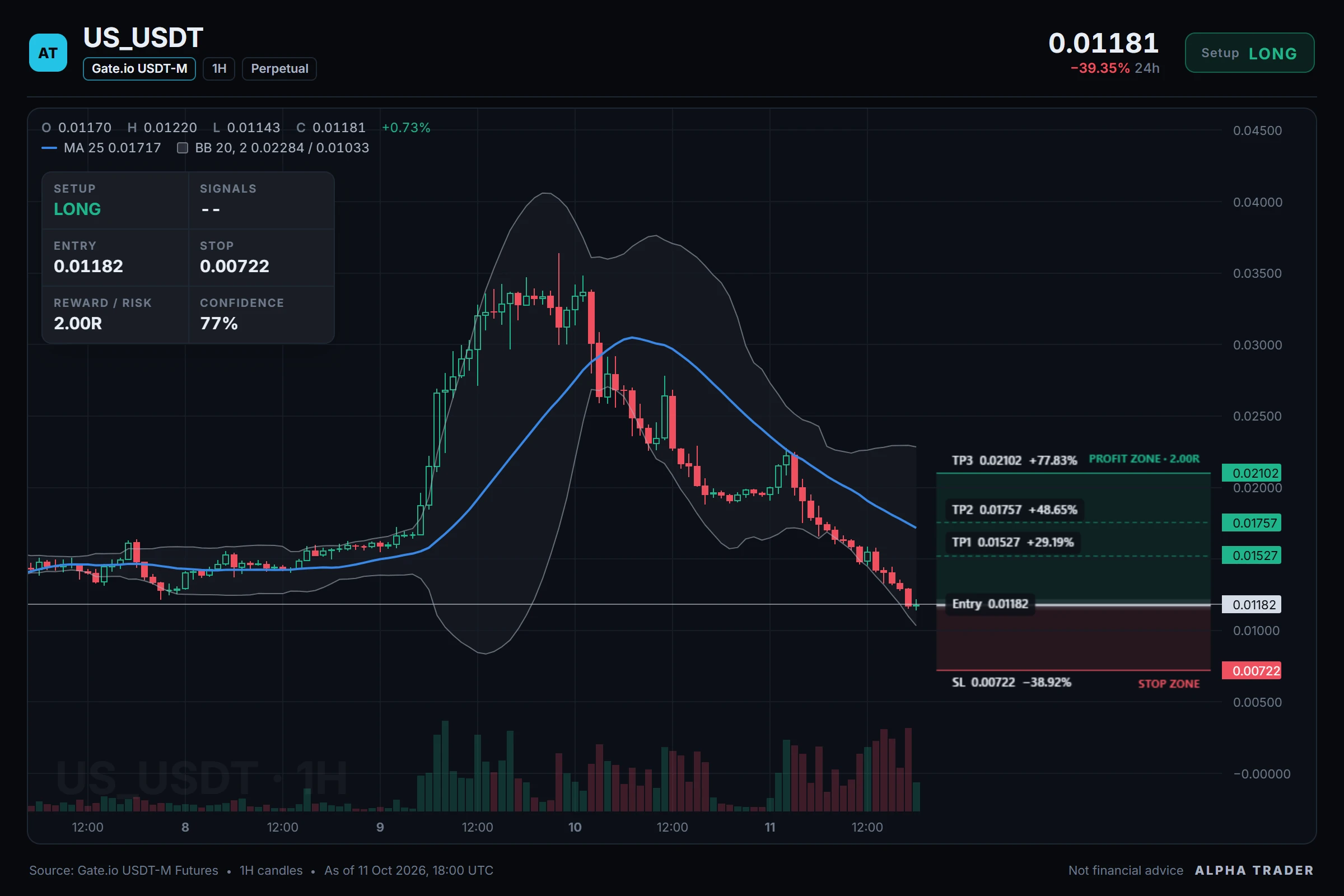Click the H 0.01220 high value
This screenshot has width=1344, height=896.
coord(162,128)
